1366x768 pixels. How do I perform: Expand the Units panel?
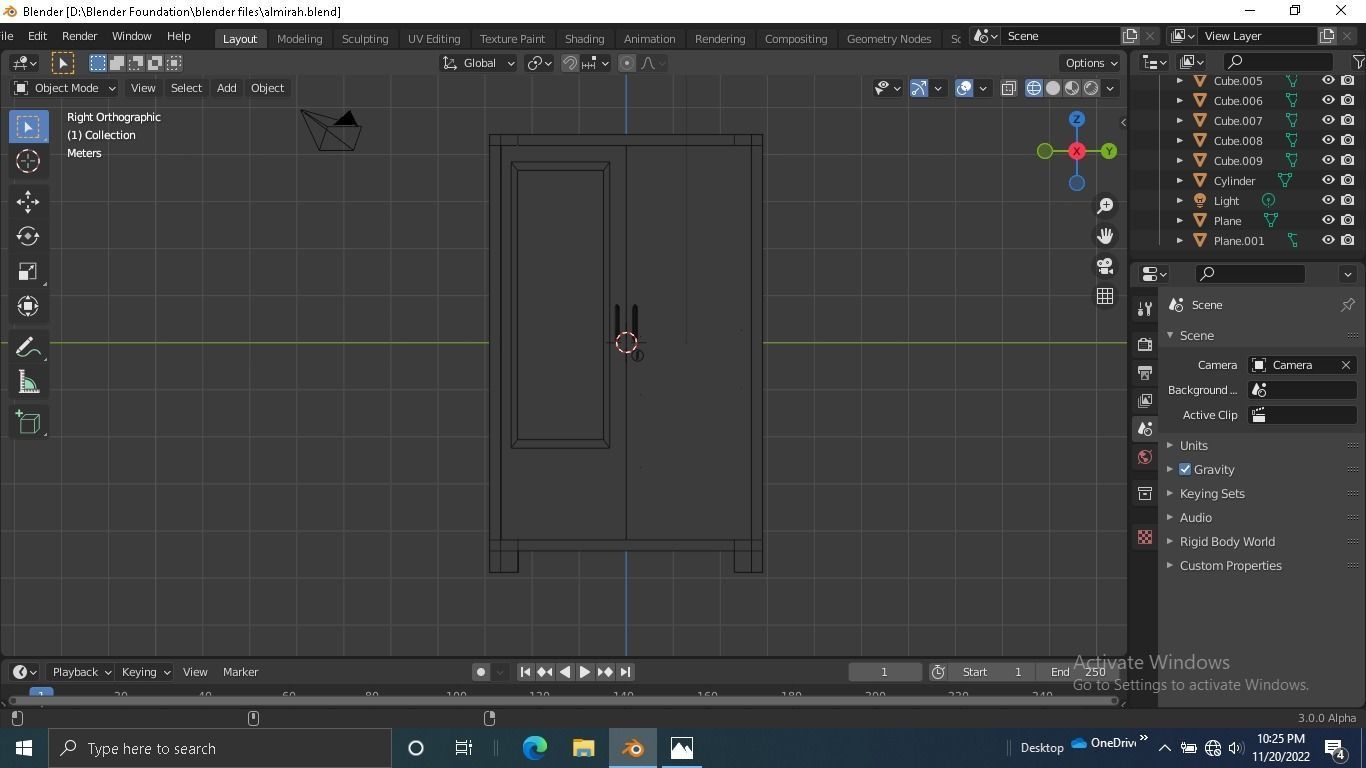(x=1193, y=446)
